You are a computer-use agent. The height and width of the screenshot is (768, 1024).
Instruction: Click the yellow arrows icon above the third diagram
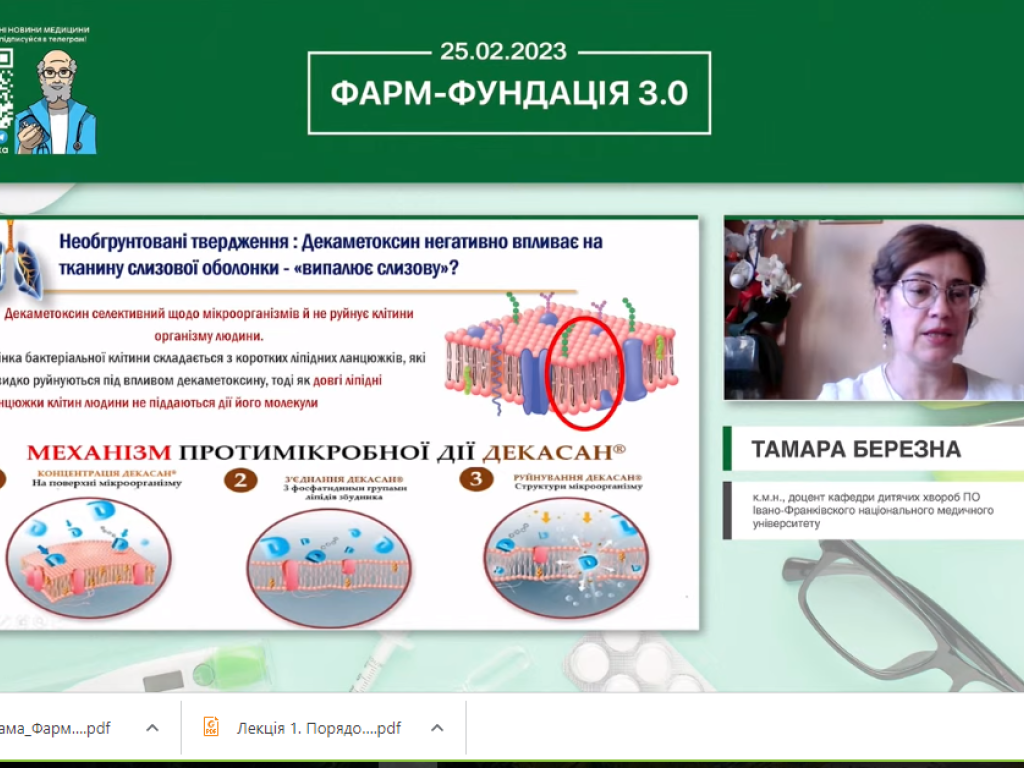(x=547, y=517)
